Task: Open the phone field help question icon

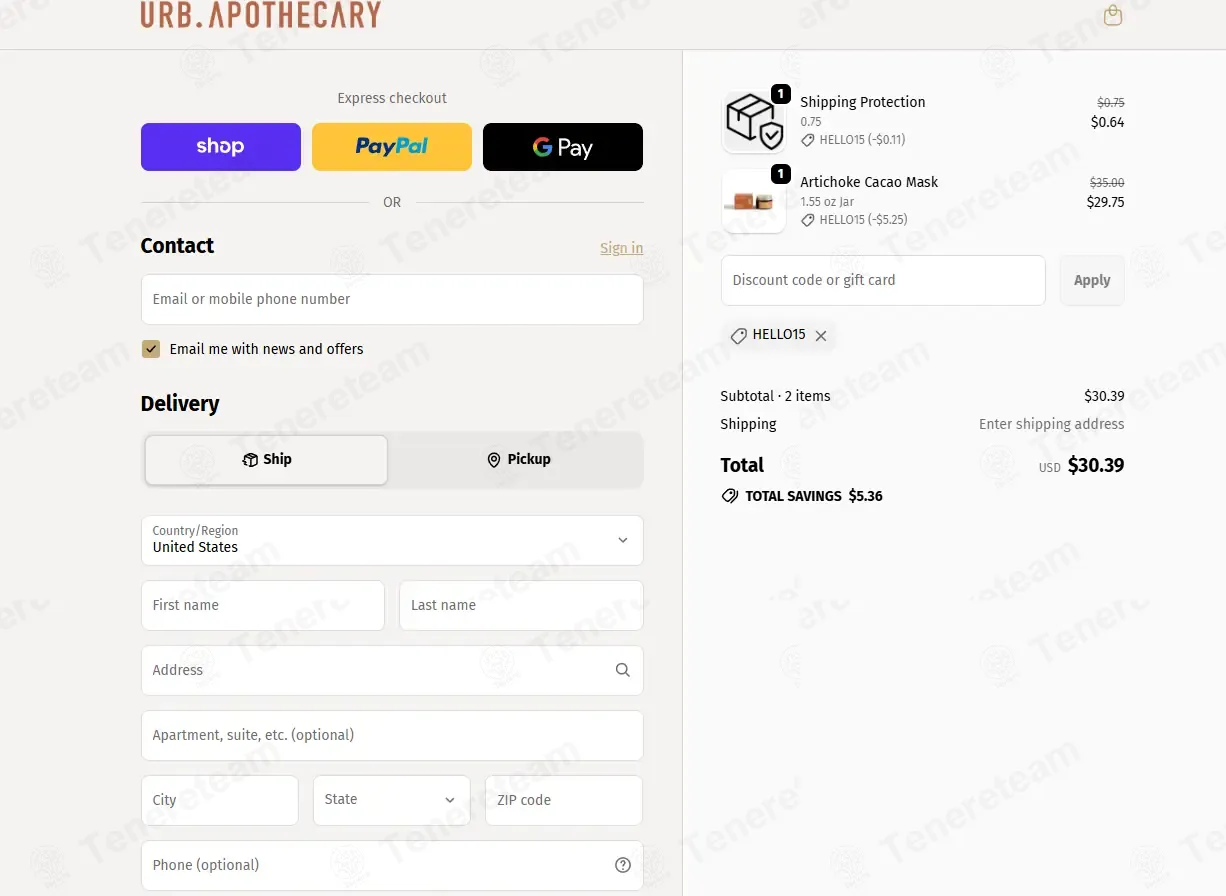Action: 623,865
